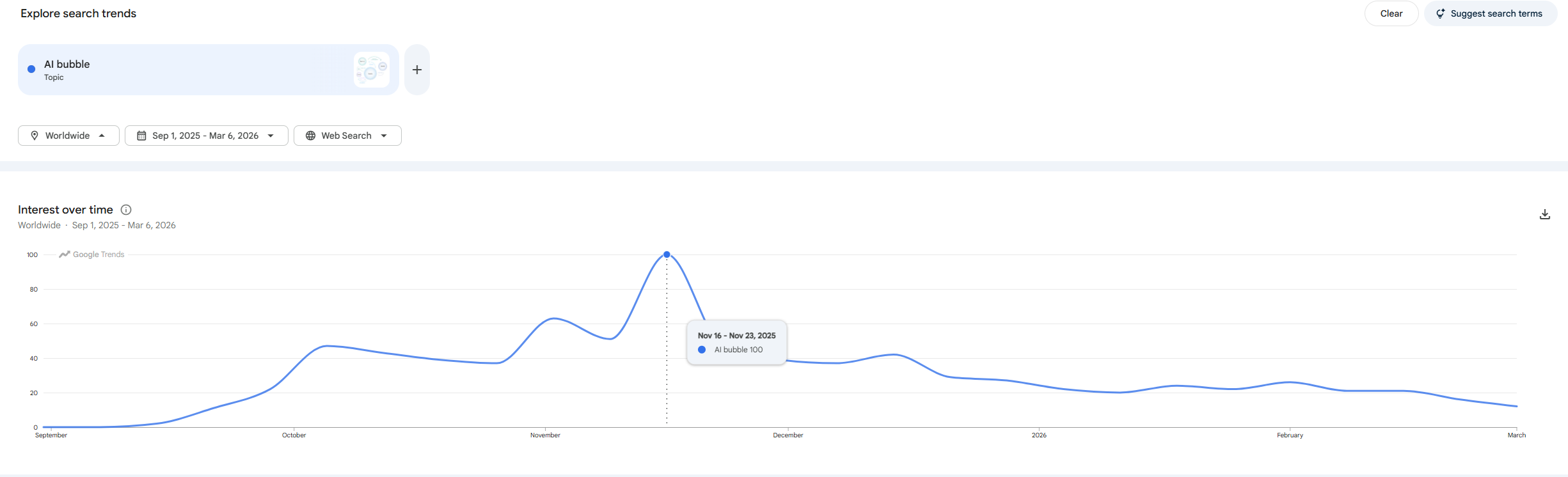The height and width of the screenshot is (477, 1568).
Task: Click the October label on the time axis
Action: (294, 435)
